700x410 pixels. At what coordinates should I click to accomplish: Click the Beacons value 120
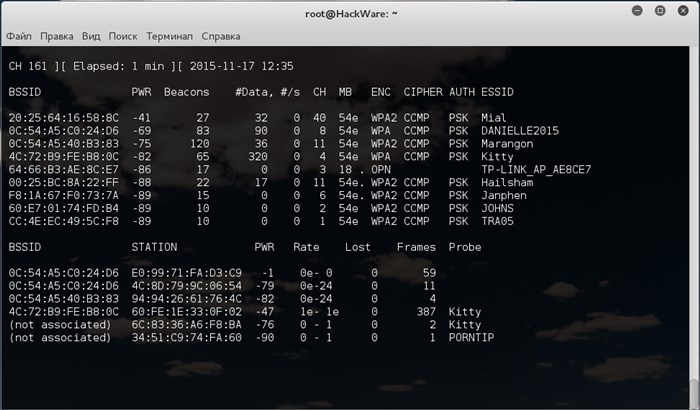[x=200, y=144]
